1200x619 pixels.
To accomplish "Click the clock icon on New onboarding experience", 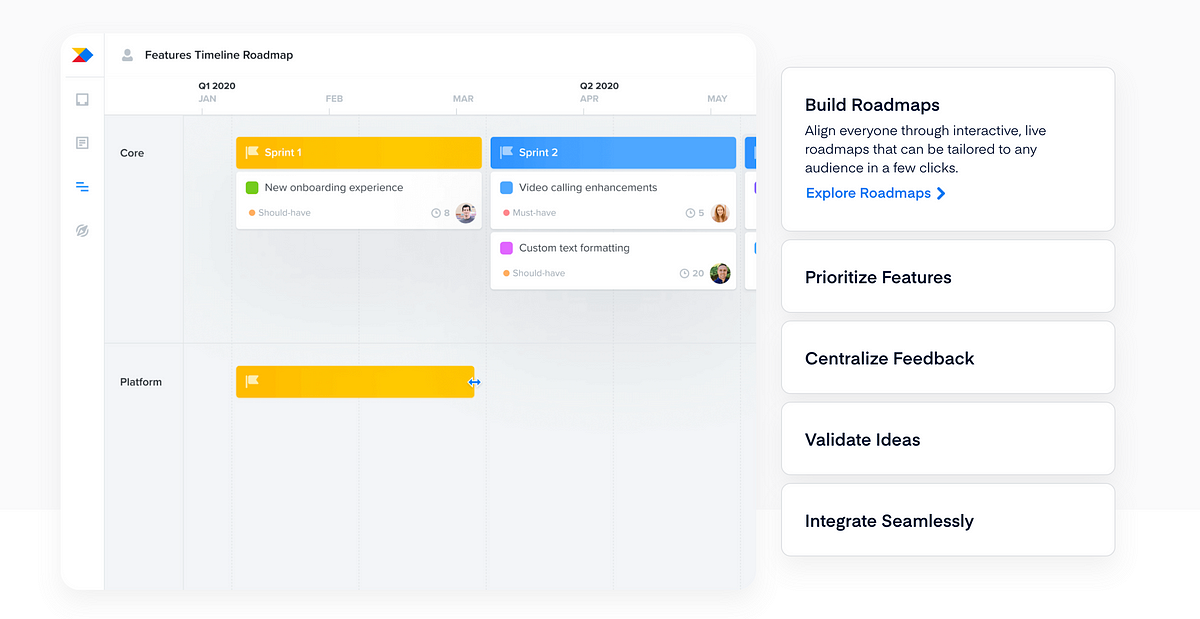I will [436, 213].
